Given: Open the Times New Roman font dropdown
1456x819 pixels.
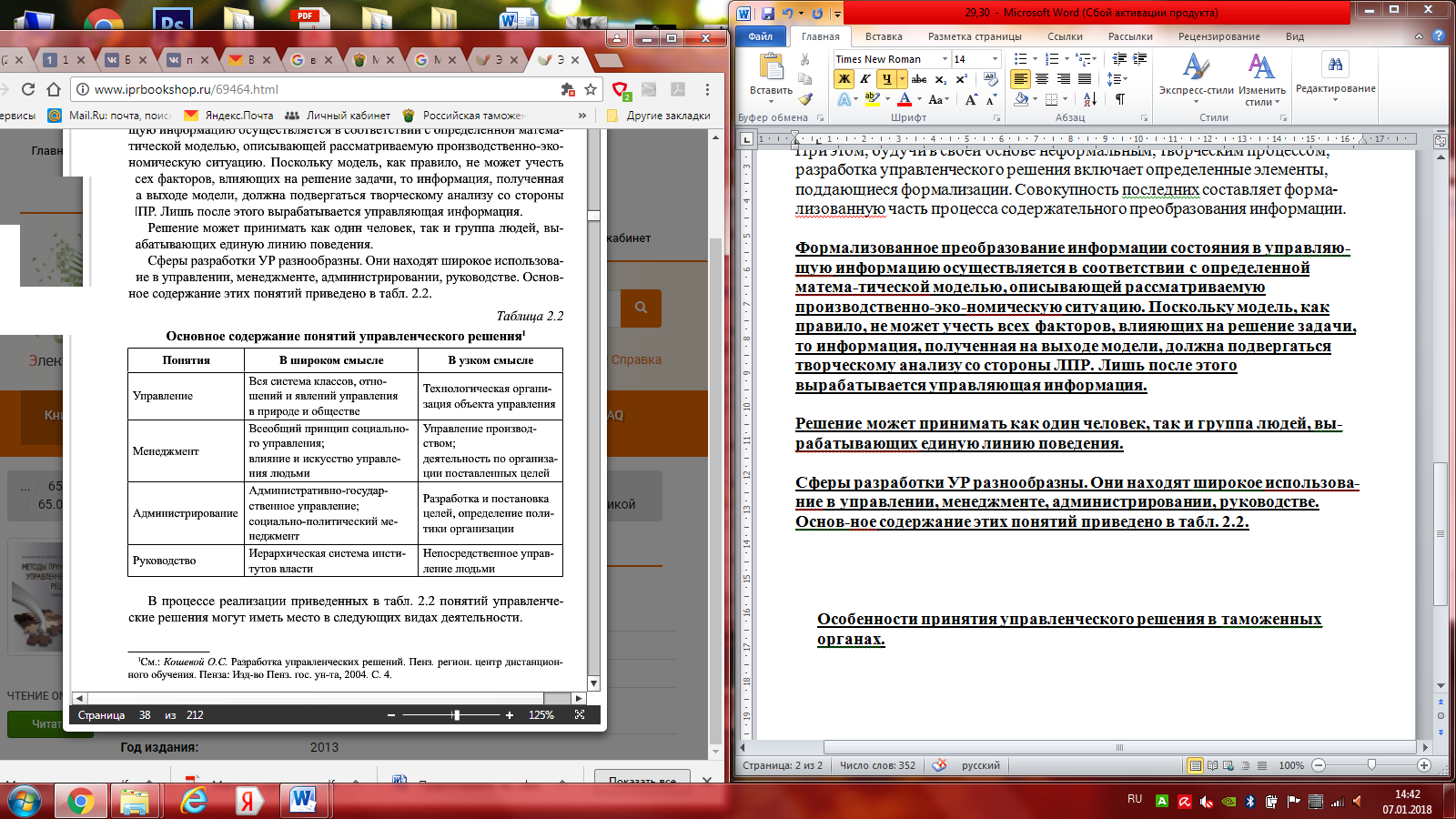Looking at the screenshot, I should click(x=945, y=59).
